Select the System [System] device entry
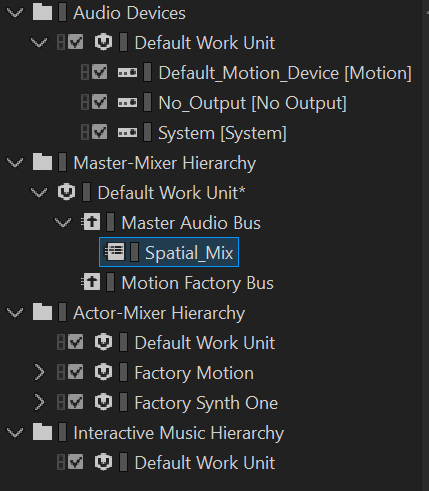The width and height of the screenshot is (429, 491). coord(222,133)
